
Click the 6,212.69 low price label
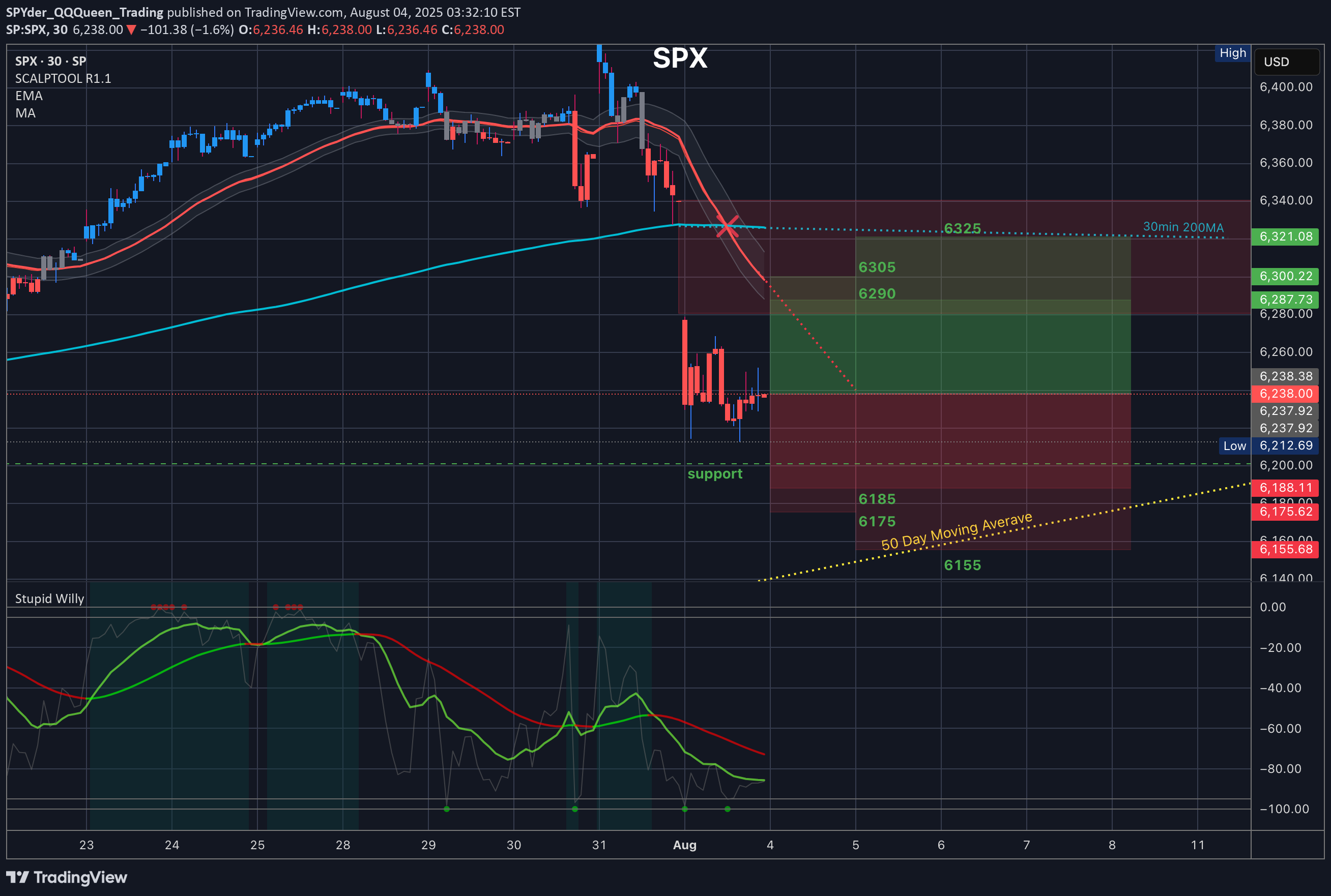(1285, 446)
